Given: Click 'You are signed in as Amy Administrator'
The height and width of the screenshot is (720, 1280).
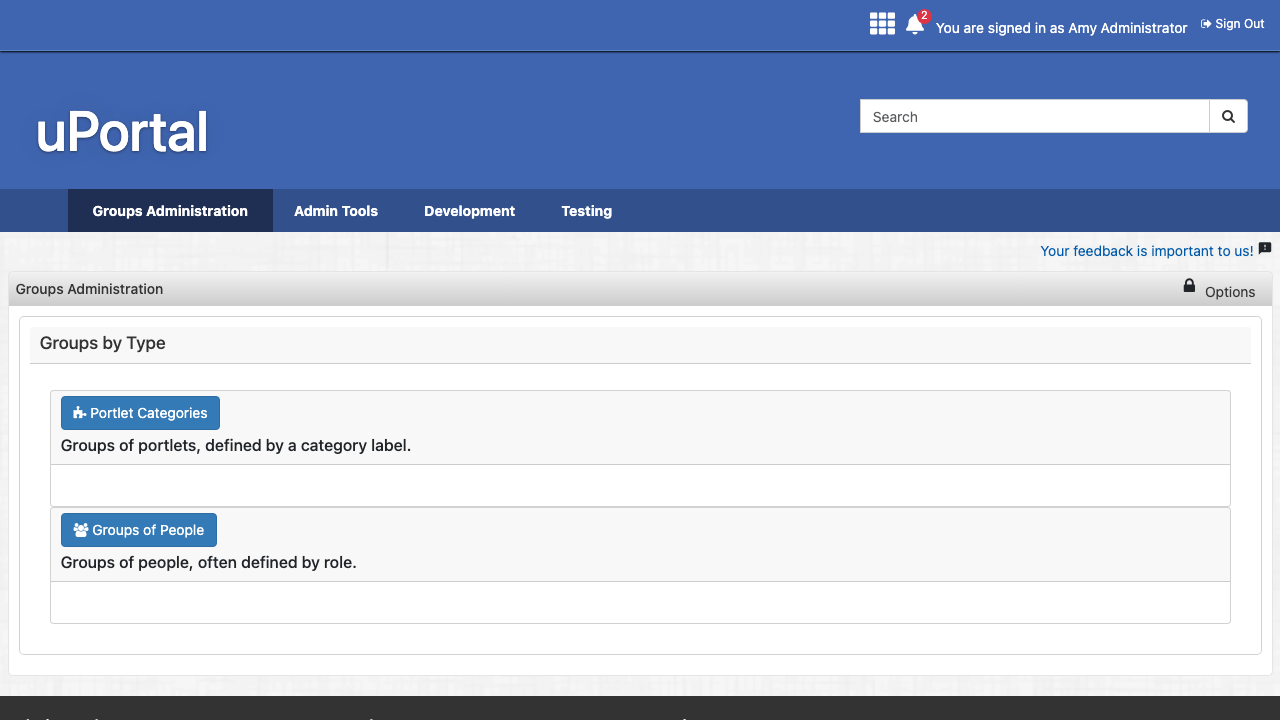Looking at the screenshot, I should 1062,28.
